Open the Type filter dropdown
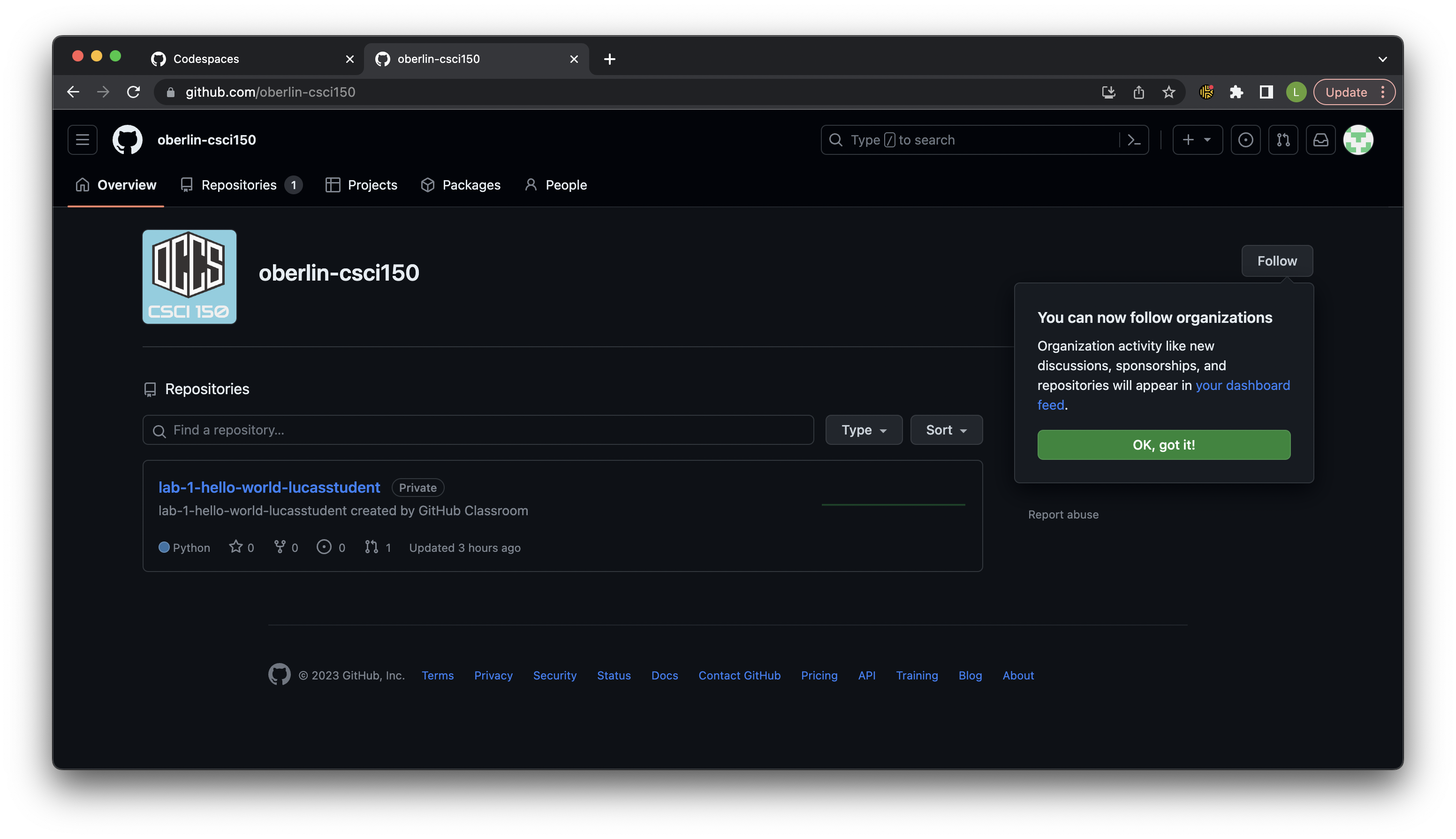Screen dimensions: 1456x839 click(864, 430)
